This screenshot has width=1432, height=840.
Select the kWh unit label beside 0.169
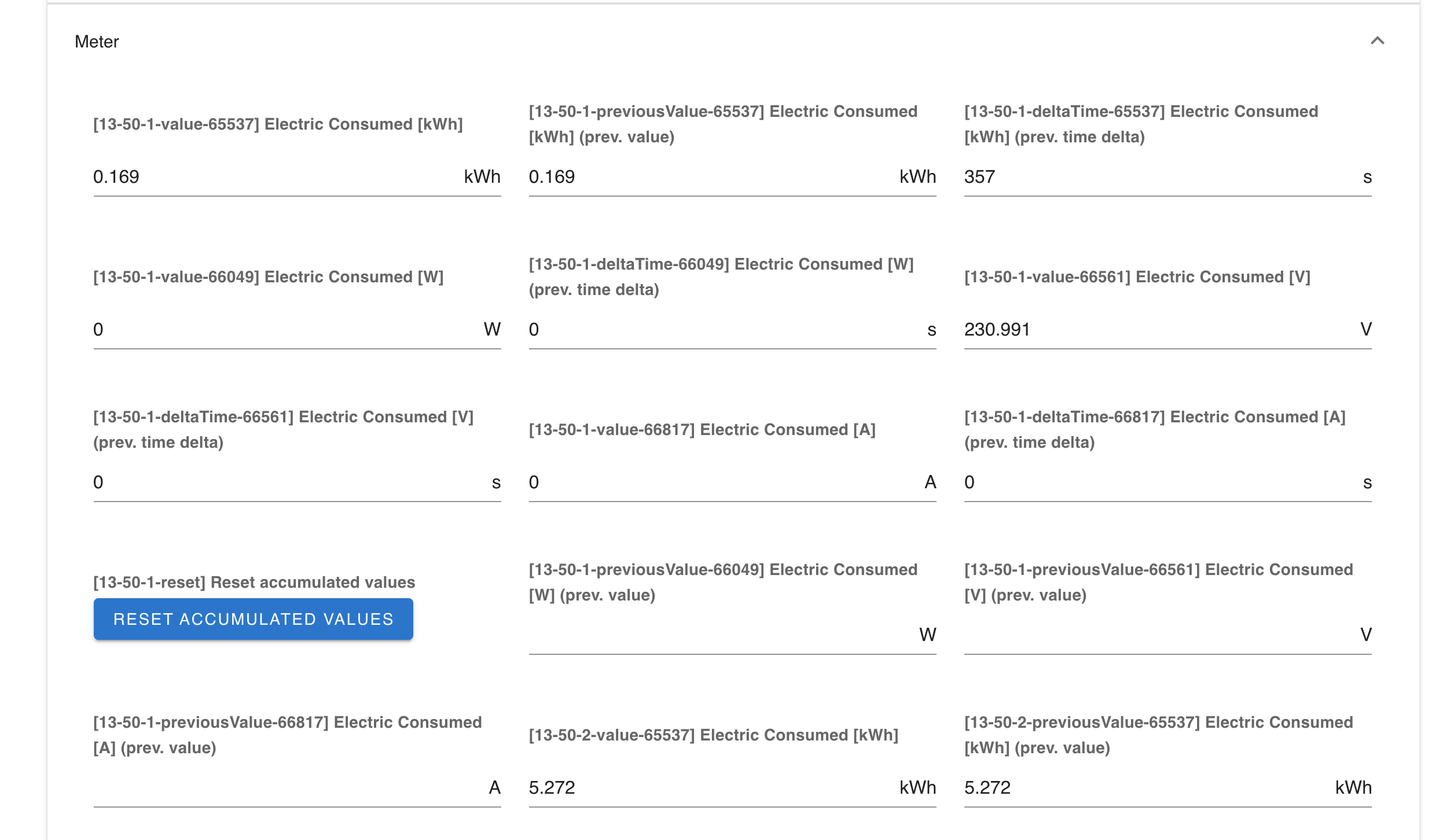482,177
